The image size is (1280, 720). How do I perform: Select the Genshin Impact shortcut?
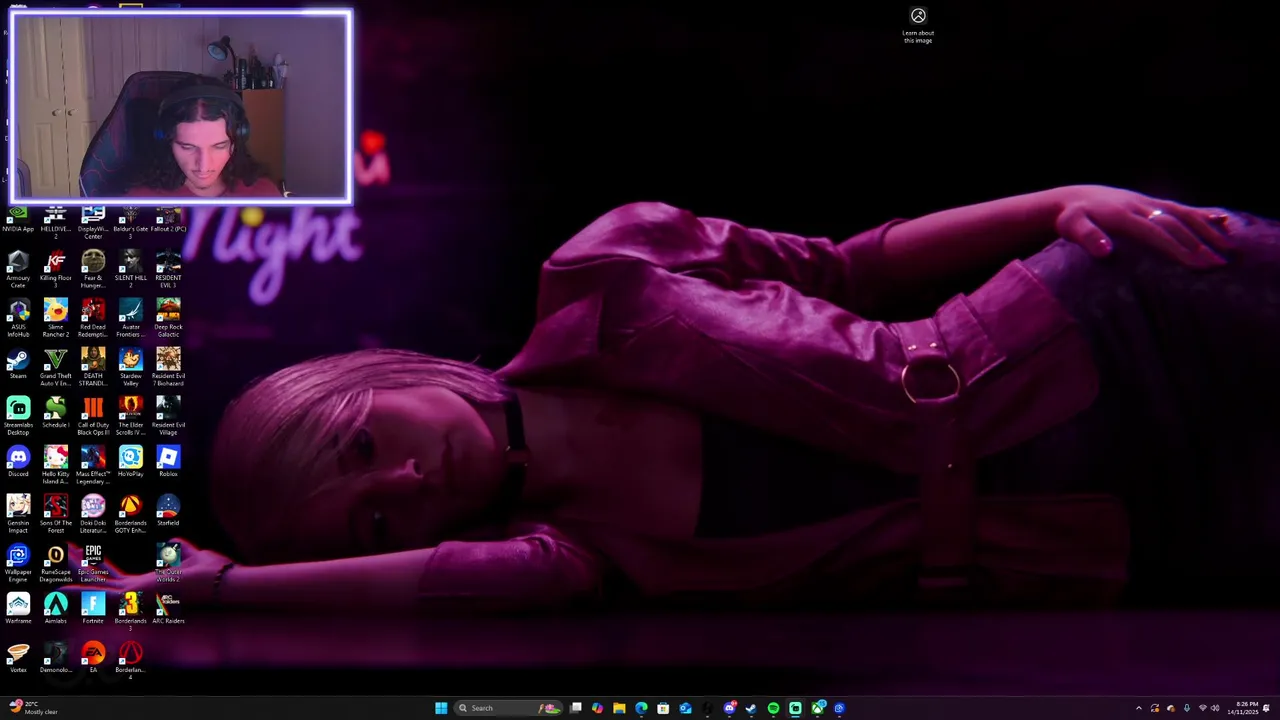click(18, 514)
